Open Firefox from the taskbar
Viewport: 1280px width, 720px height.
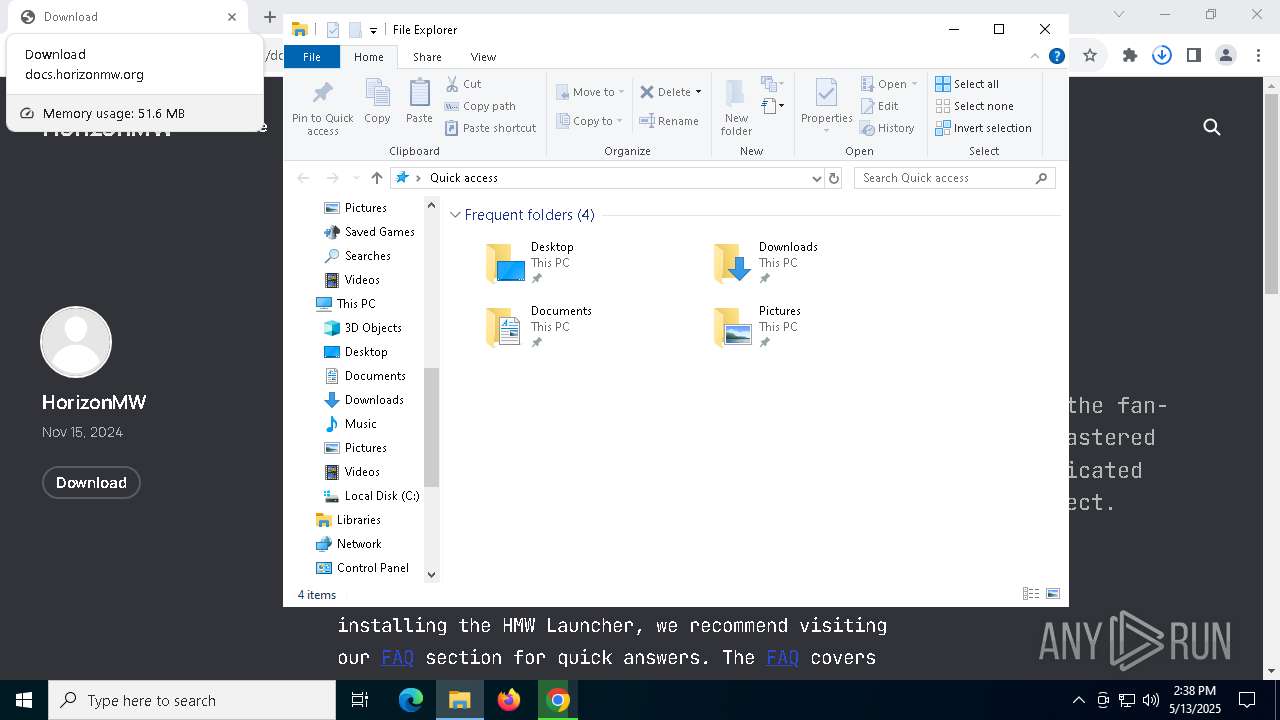(x=509, y=700)
